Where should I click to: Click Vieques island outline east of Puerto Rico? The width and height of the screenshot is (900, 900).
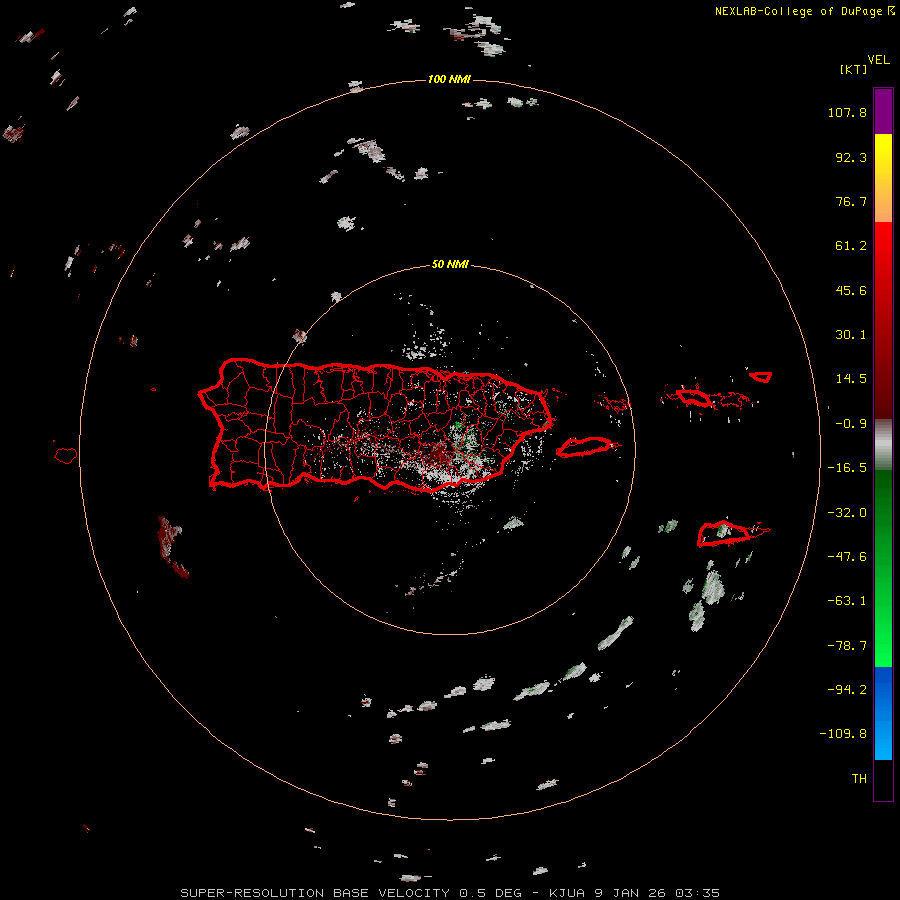pos(584,447)
